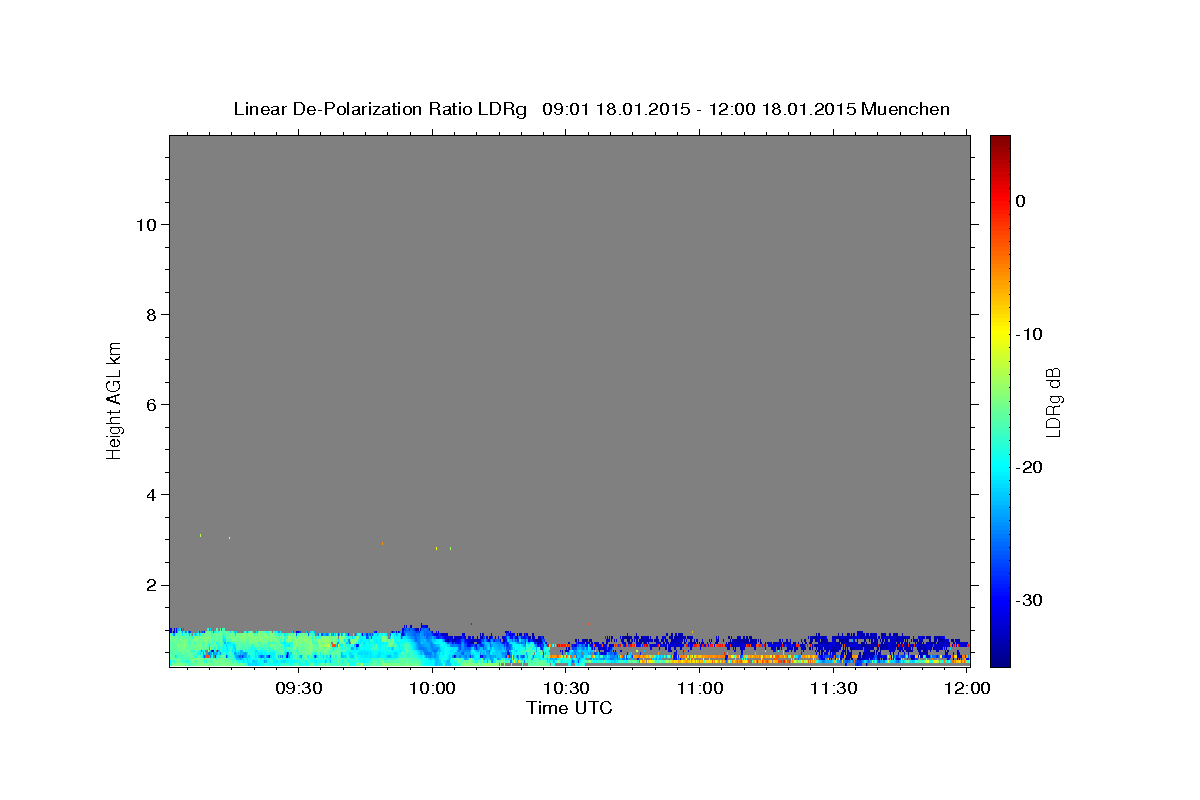
Task: Click the 09:30 time tick label
Action: click(299, 688)
